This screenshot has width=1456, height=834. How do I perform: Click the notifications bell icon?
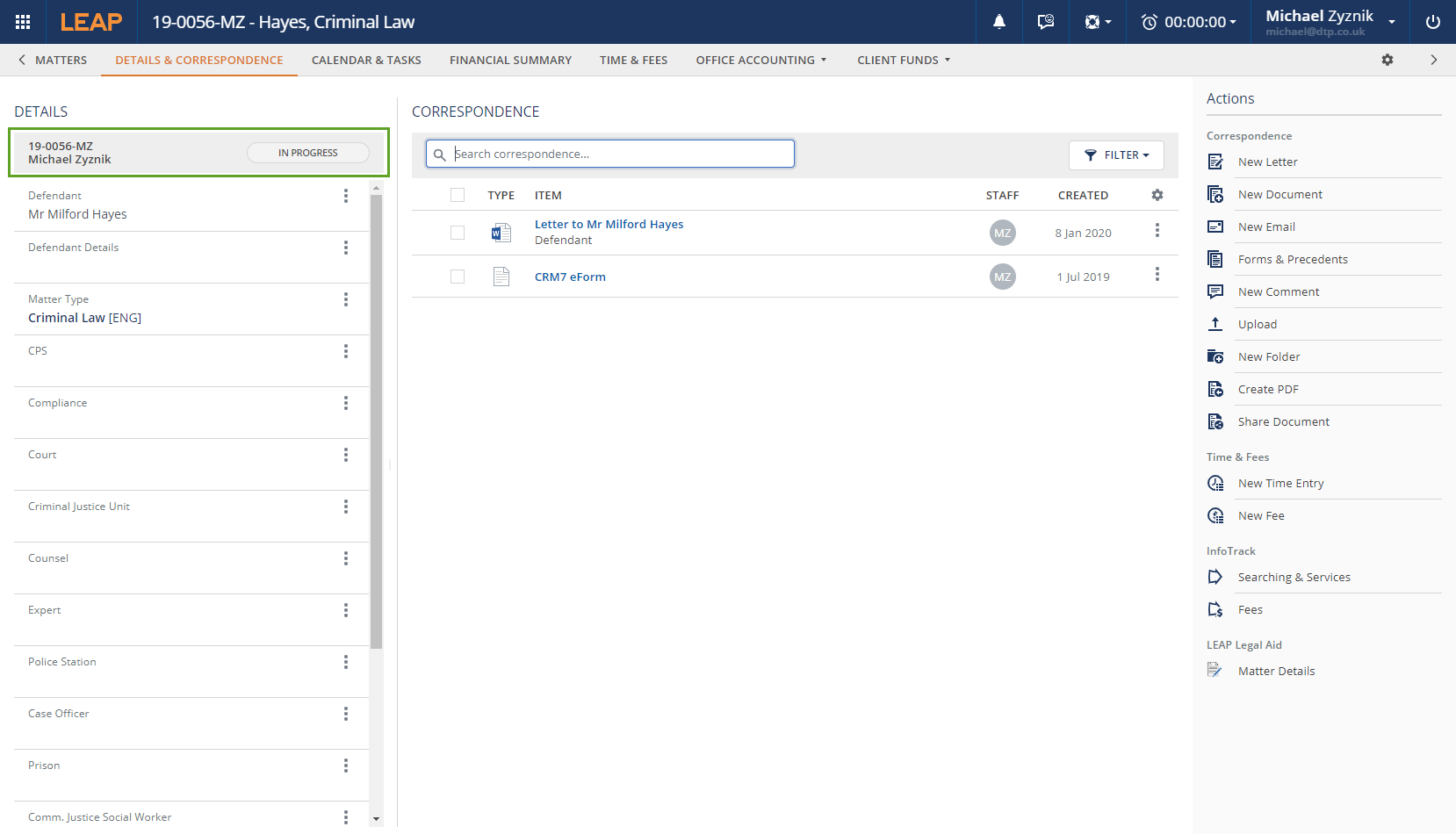pos(998,22)
